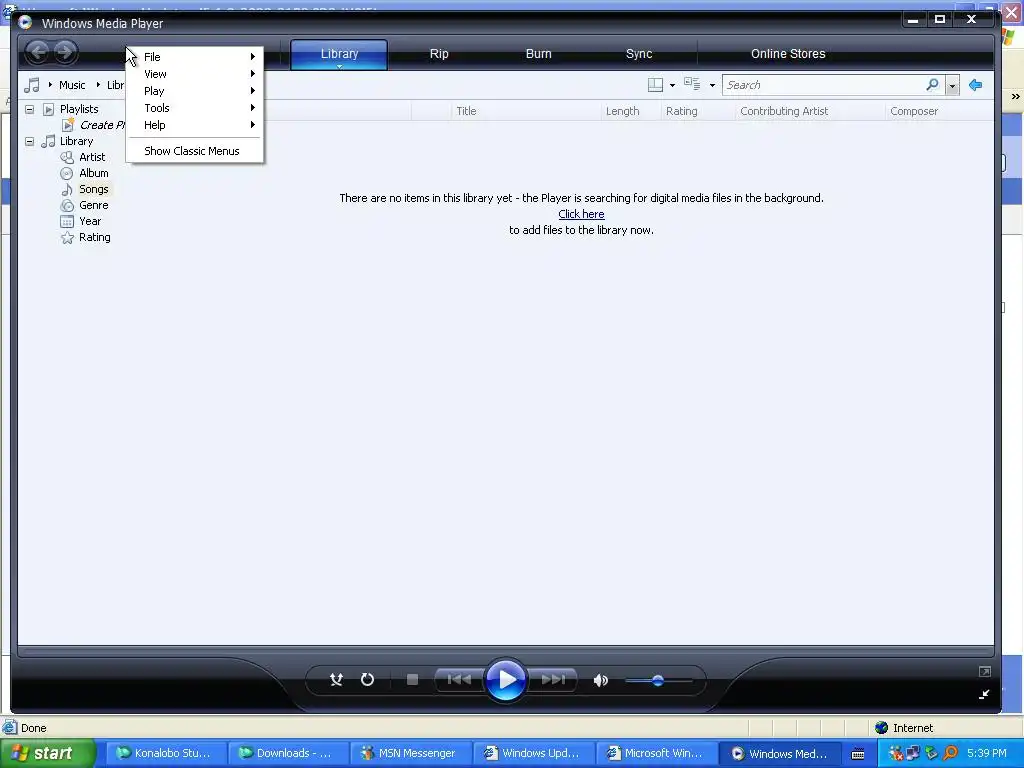Switch to the Burn tab
Viewport: 1024px width, 768px height.
(539, 54)
